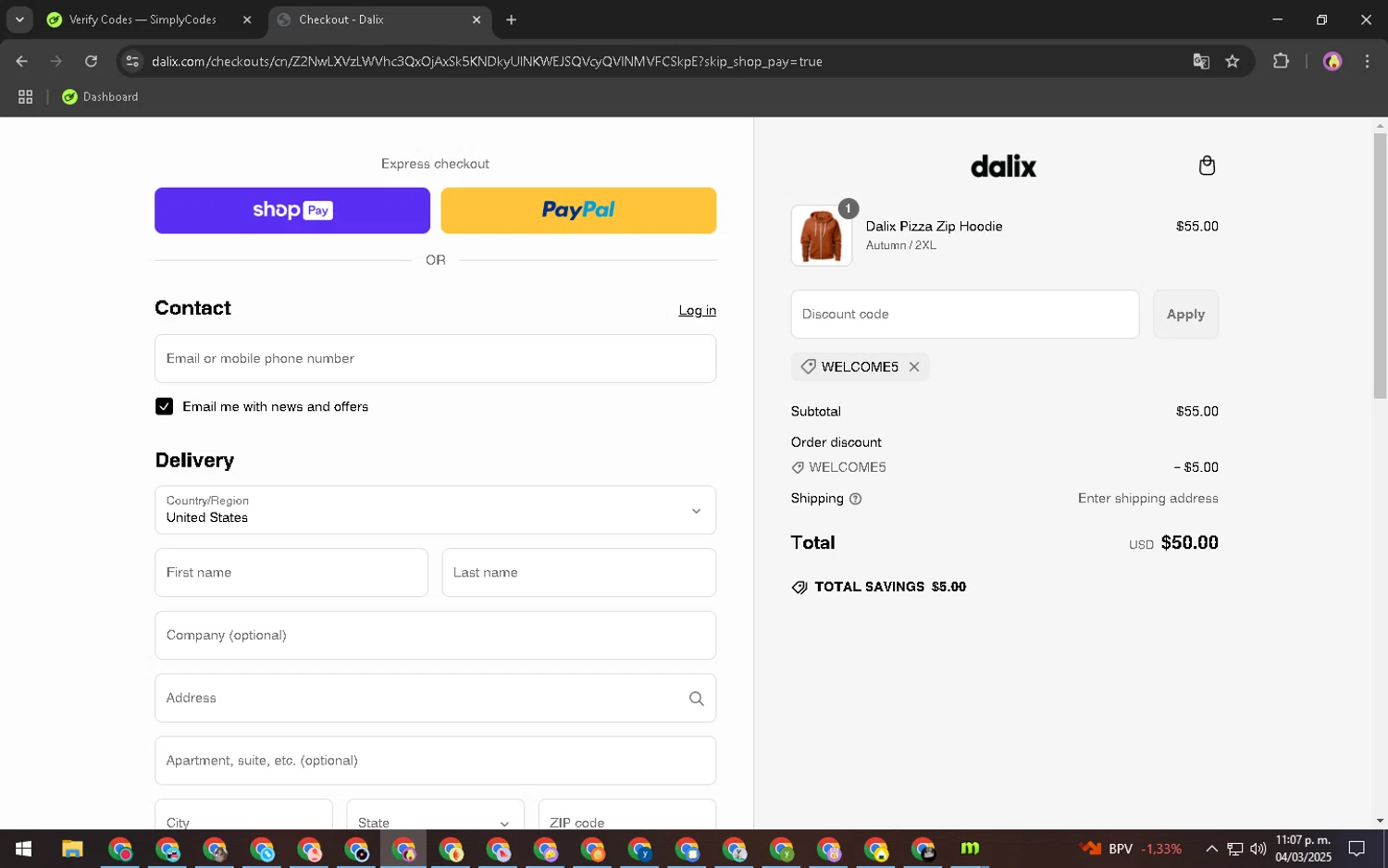1388x868 pixels.
Task: Click the Company (optional) field
Action: [435, 635]
